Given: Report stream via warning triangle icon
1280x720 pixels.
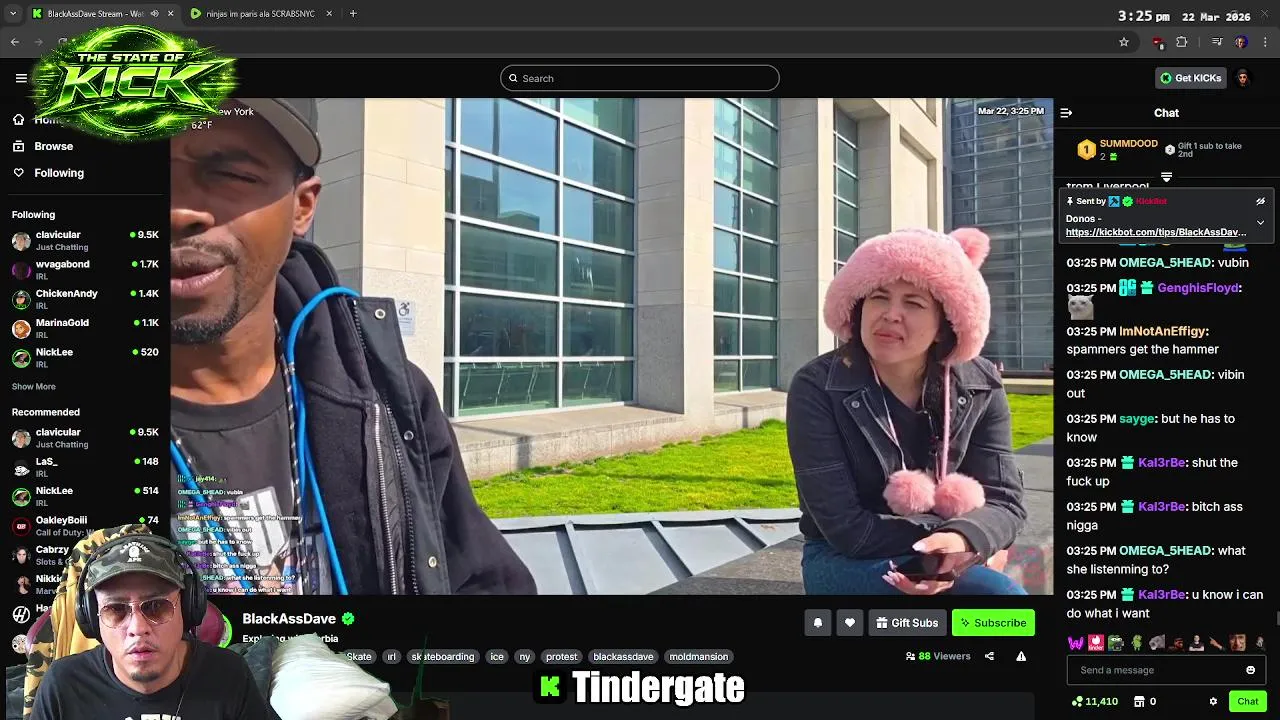Looking at the screenshot, I should [1021, 656].
